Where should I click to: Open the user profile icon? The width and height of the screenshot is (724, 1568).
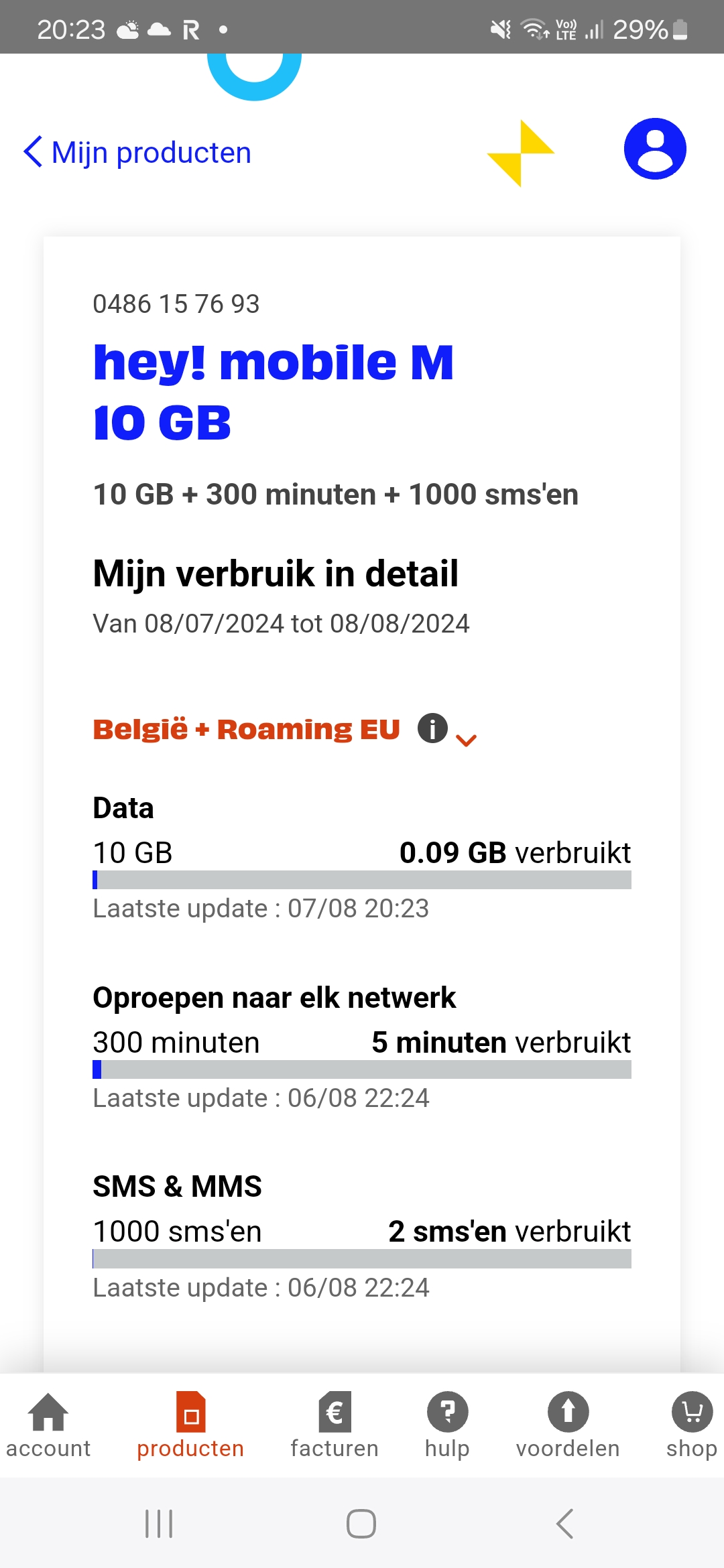654,149
